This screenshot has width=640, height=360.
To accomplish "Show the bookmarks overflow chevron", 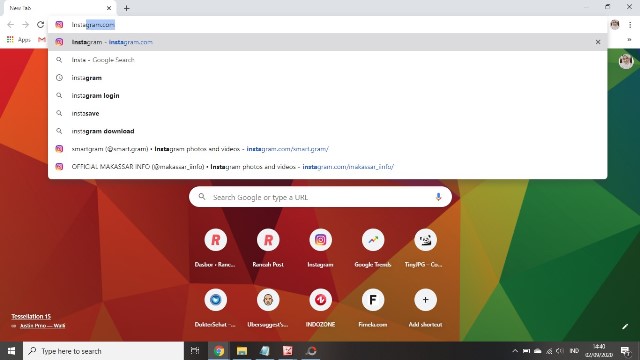I will (629, 40).
